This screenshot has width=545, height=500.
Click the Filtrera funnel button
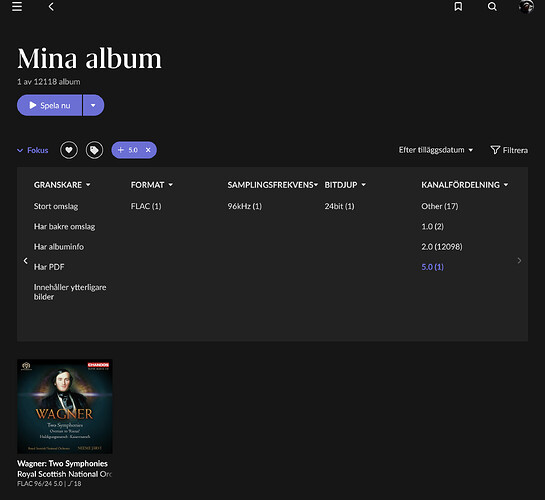click(x=509, y=150)
